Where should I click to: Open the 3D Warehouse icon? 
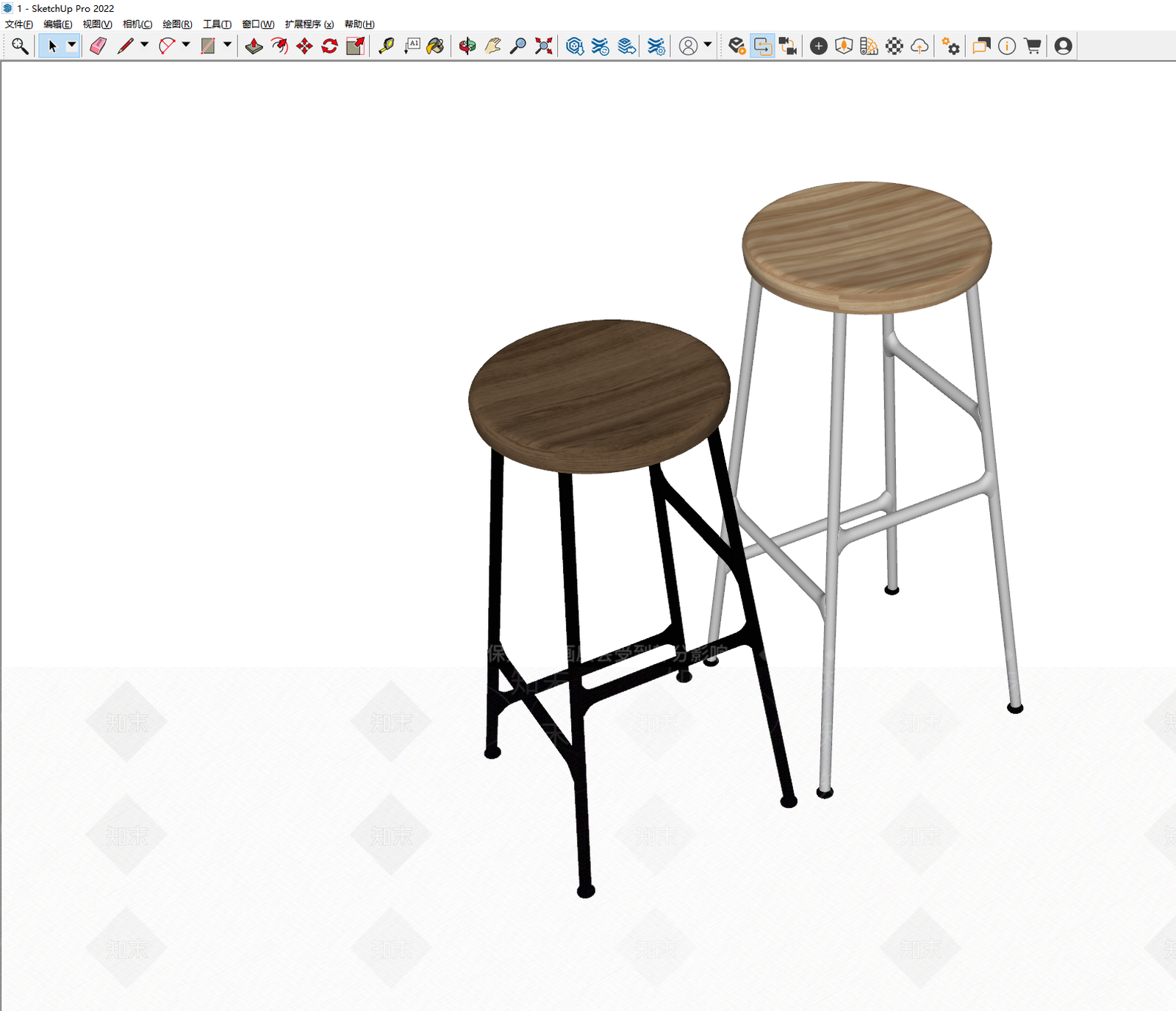(575, 46)
